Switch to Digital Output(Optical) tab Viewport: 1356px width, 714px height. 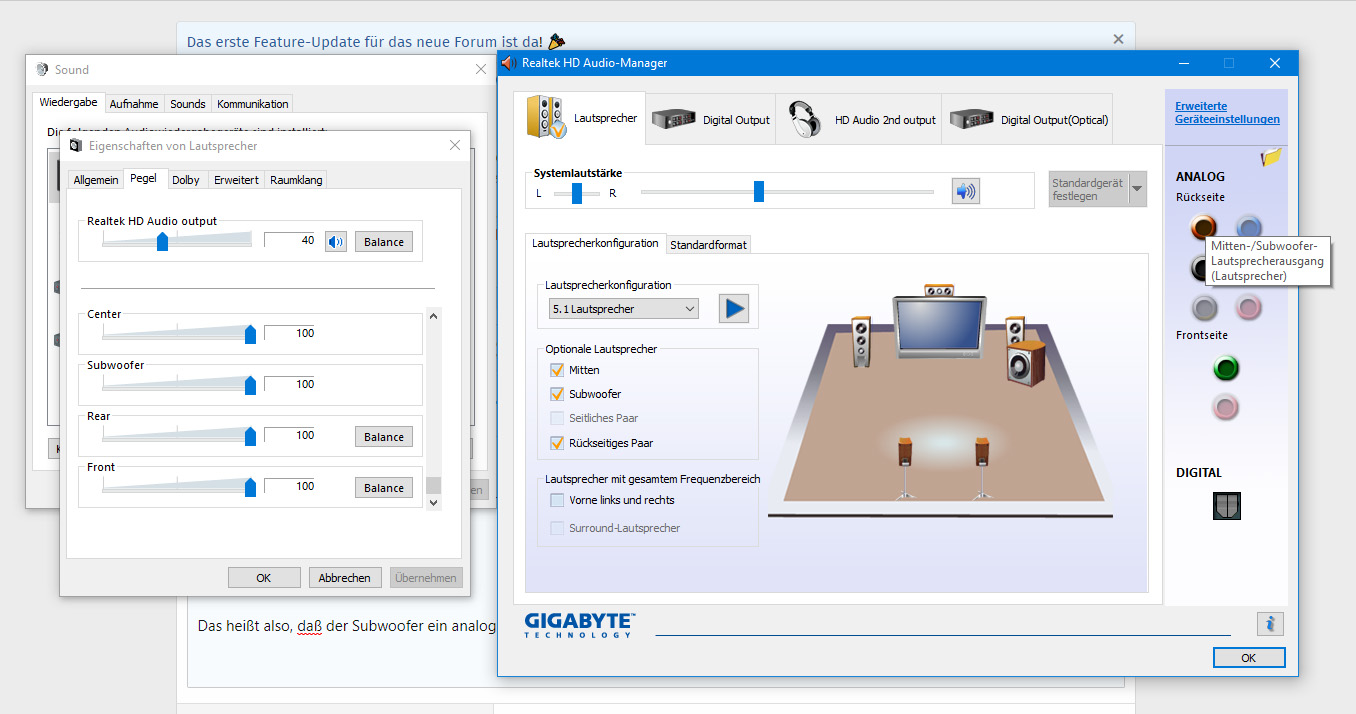coord(1029,120)
